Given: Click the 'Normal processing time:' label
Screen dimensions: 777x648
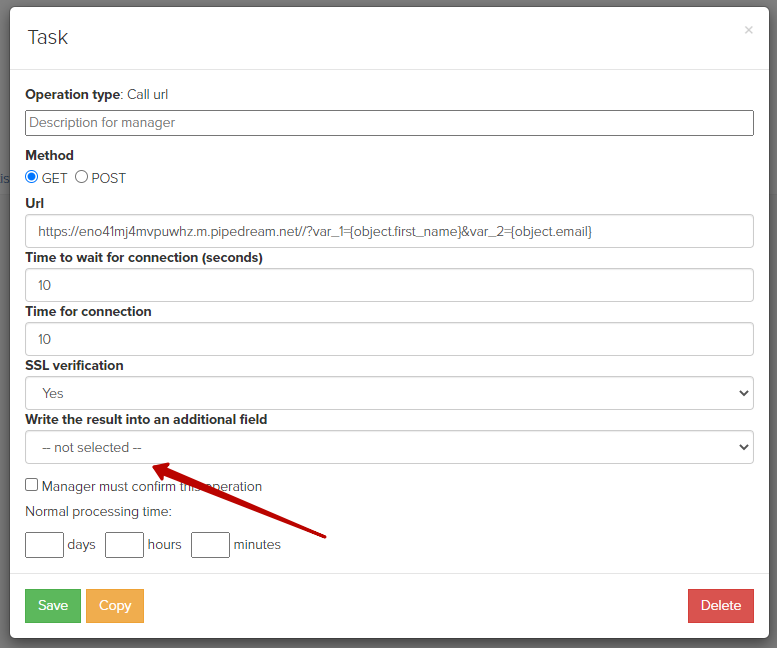Looking at the screenshot, I should 99,511.
